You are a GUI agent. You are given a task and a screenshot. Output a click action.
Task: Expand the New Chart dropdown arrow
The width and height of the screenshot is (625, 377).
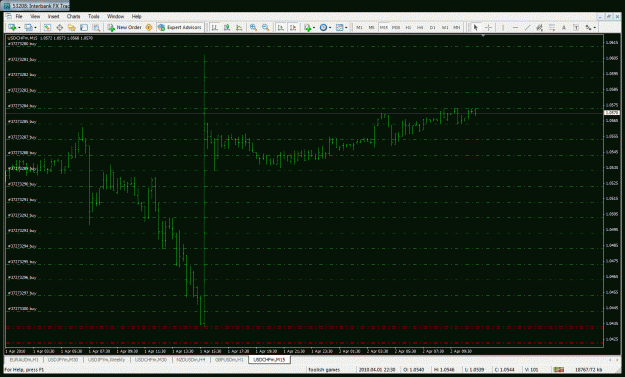point(19,27)
